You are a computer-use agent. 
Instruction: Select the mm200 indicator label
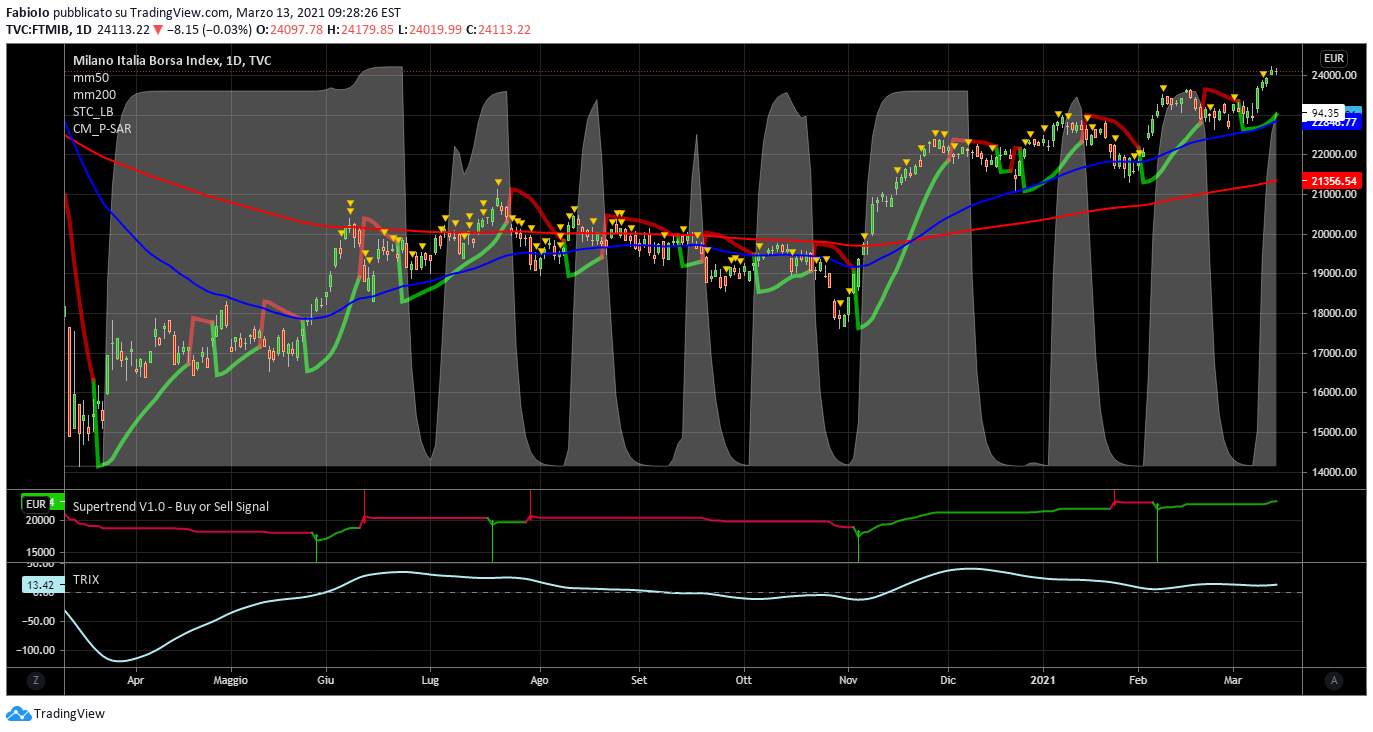(x=95, y=94)
